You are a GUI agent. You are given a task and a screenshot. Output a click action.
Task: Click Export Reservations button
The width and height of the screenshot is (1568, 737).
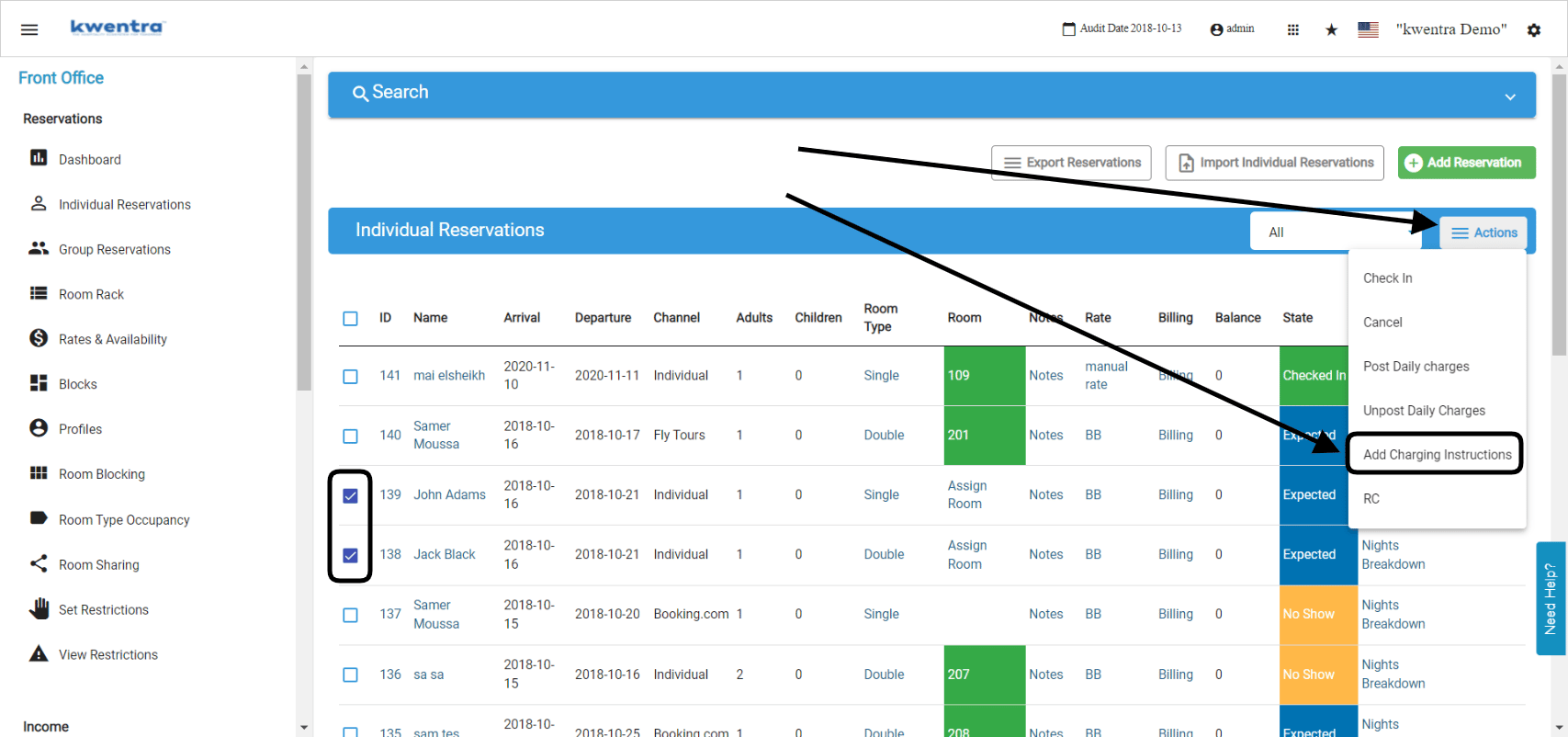[1071, 163]
